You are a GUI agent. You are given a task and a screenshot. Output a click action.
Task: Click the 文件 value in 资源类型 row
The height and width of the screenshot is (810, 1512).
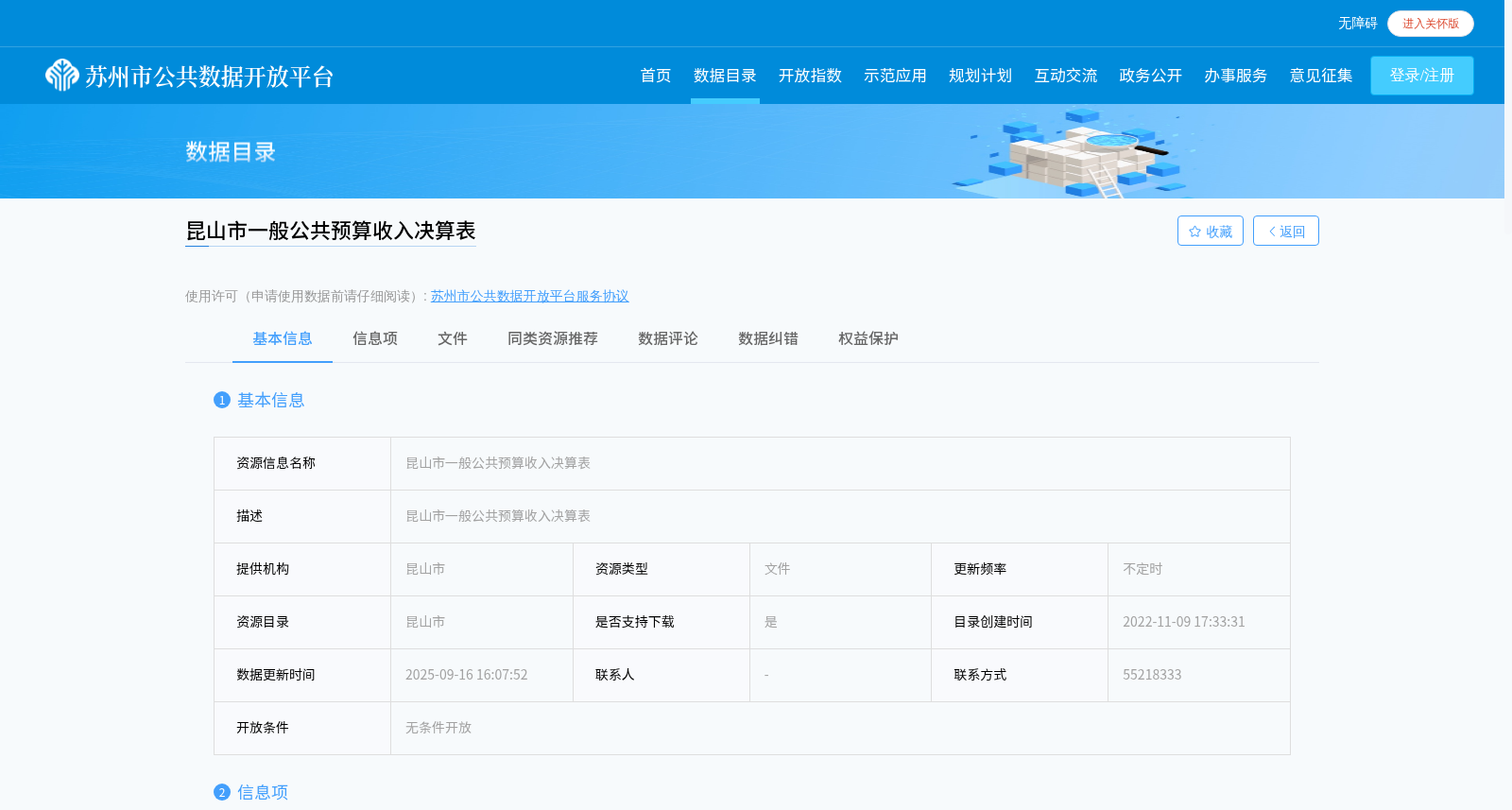(x=777, y=569)
